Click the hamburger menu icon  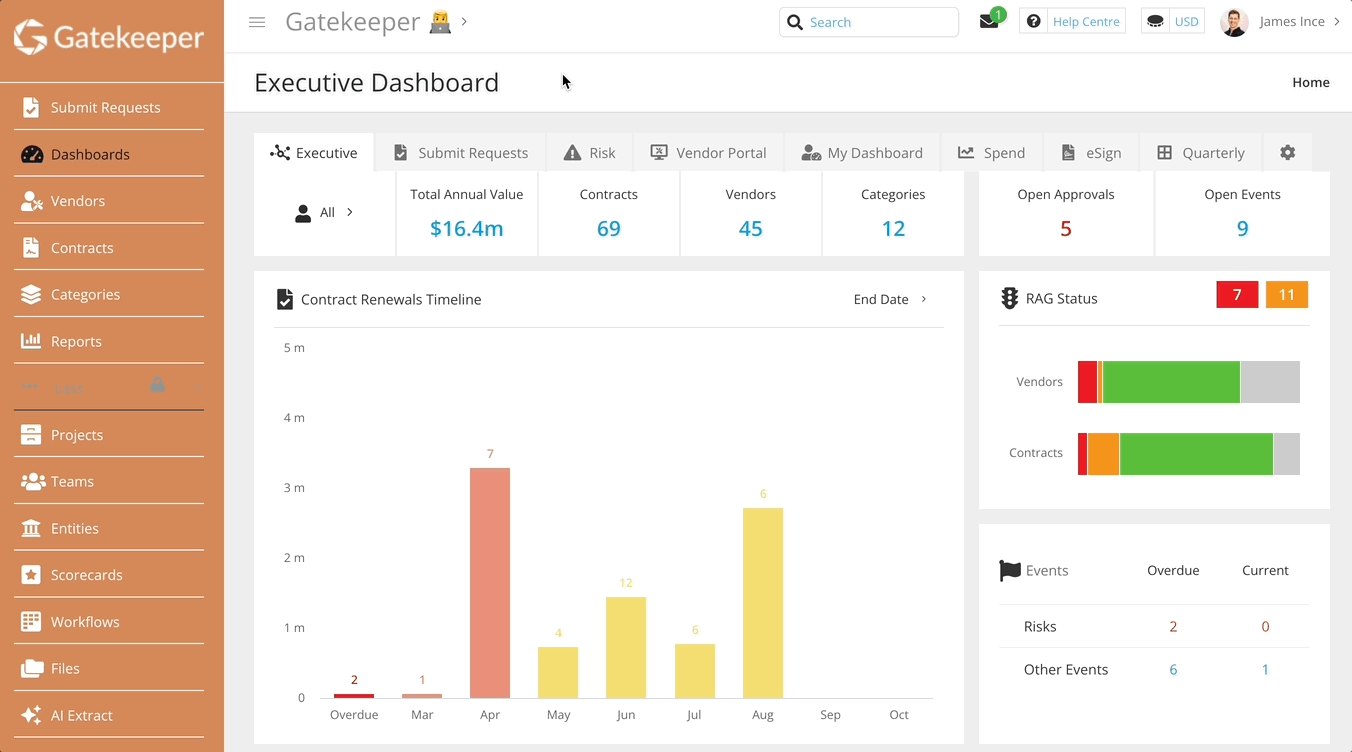pos(257,21)
